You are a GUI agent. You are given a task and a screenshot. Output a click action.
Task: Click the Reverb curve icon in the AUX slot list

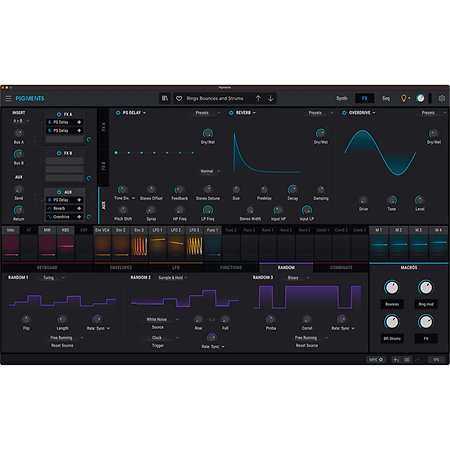point(49,208)
